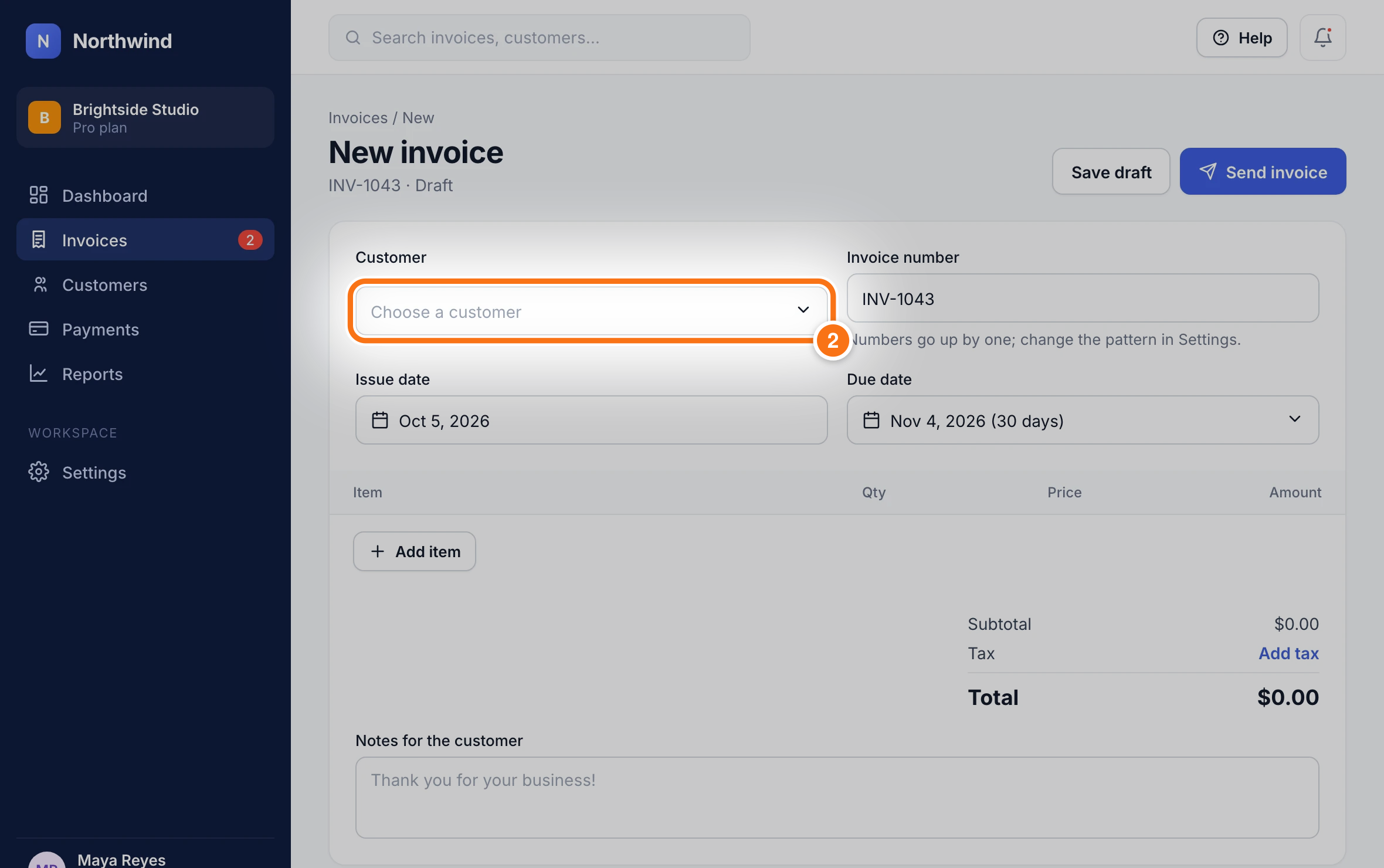Viewport: 1384px width, 868px height.
Task: Click the Qty column header
Action: pos(874,492)
